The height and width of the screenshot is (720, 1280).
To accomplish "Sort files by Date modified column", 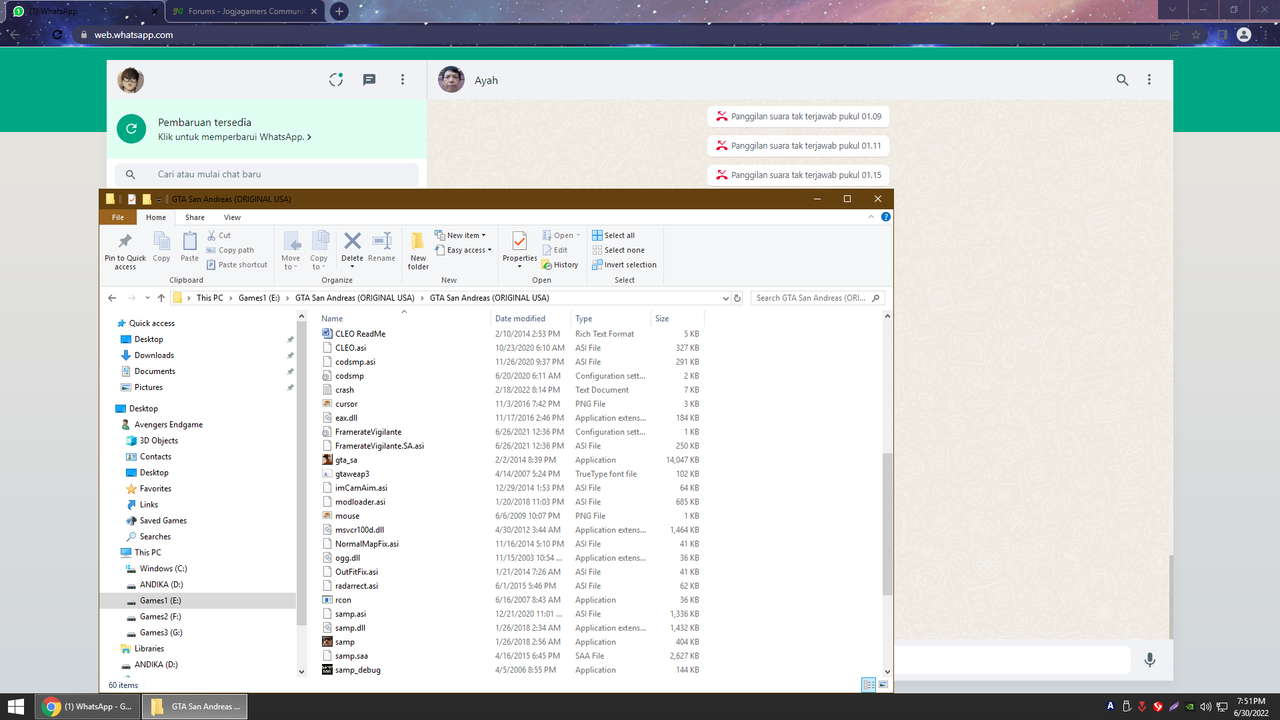I will [531, 319].
